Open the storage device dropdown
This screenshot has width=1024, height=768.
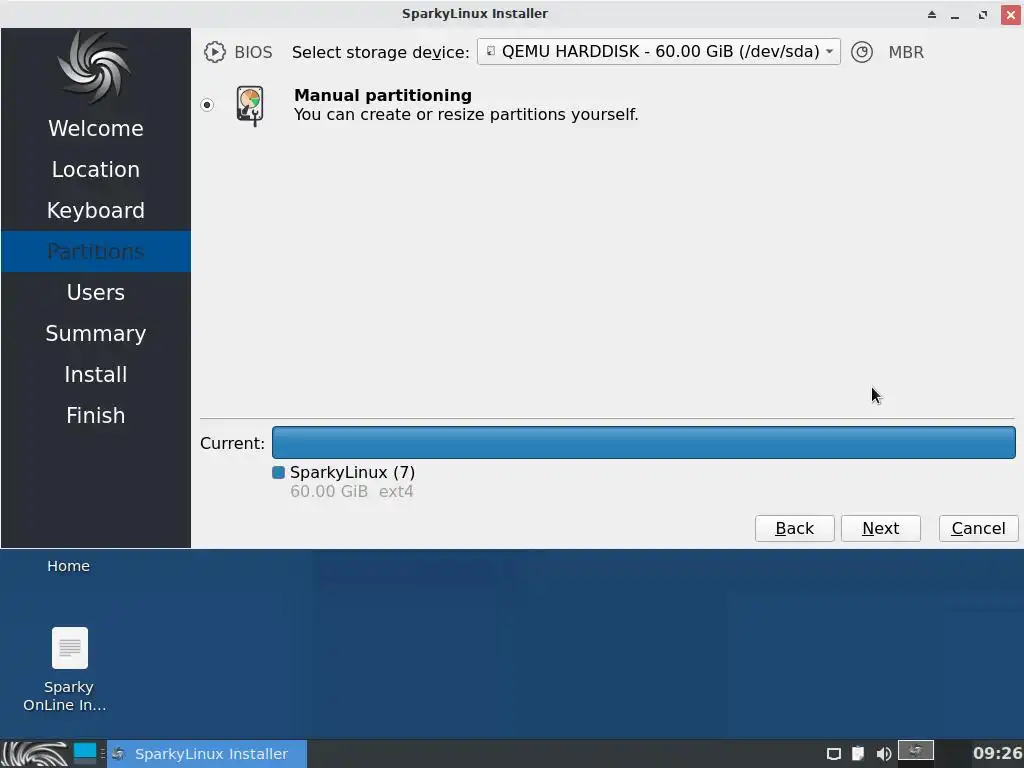click(x=658, y=52)
